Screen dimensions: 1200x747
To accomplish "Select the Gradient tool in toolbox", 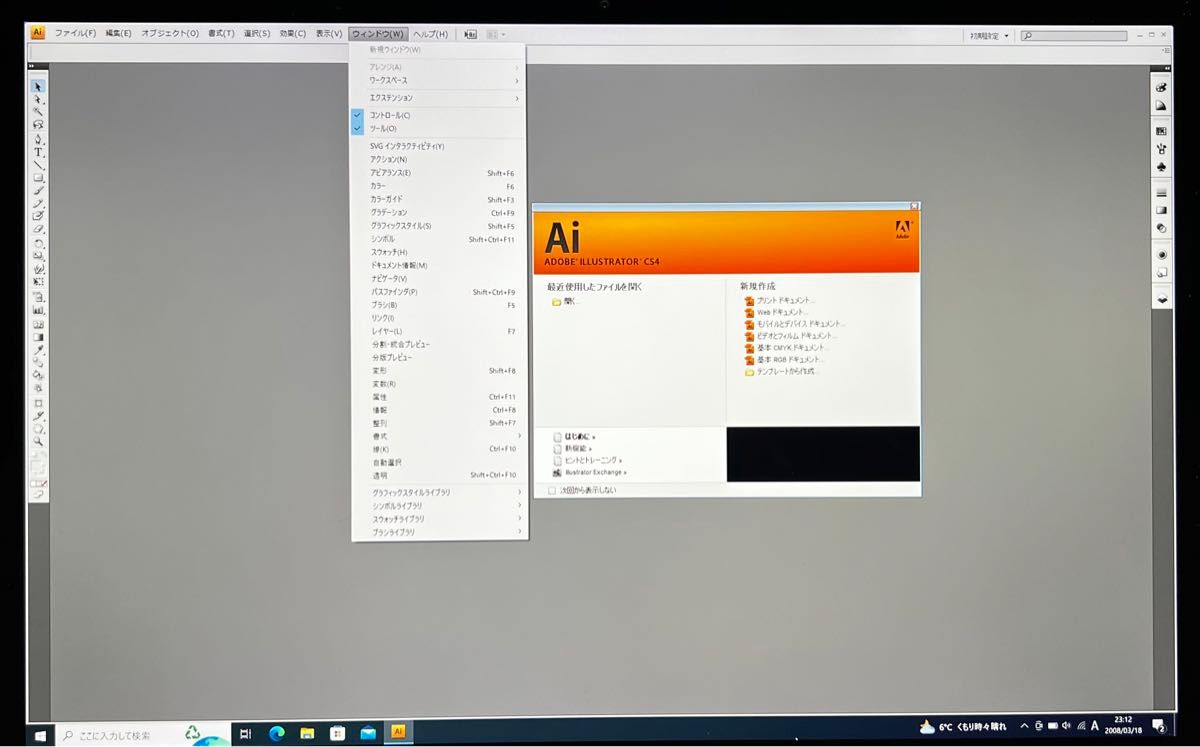I will [38, 337].
